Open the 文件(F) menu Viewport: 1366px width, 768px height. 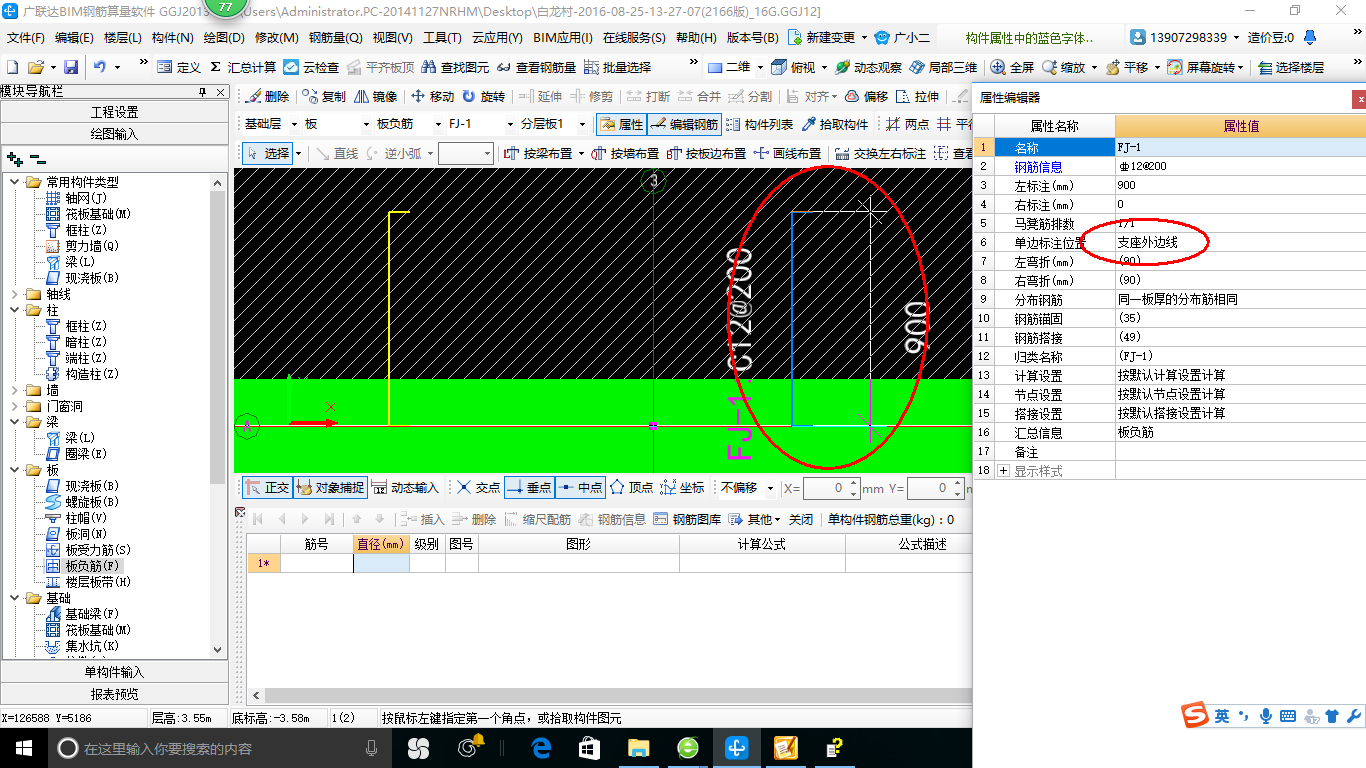tap(26, 38)
